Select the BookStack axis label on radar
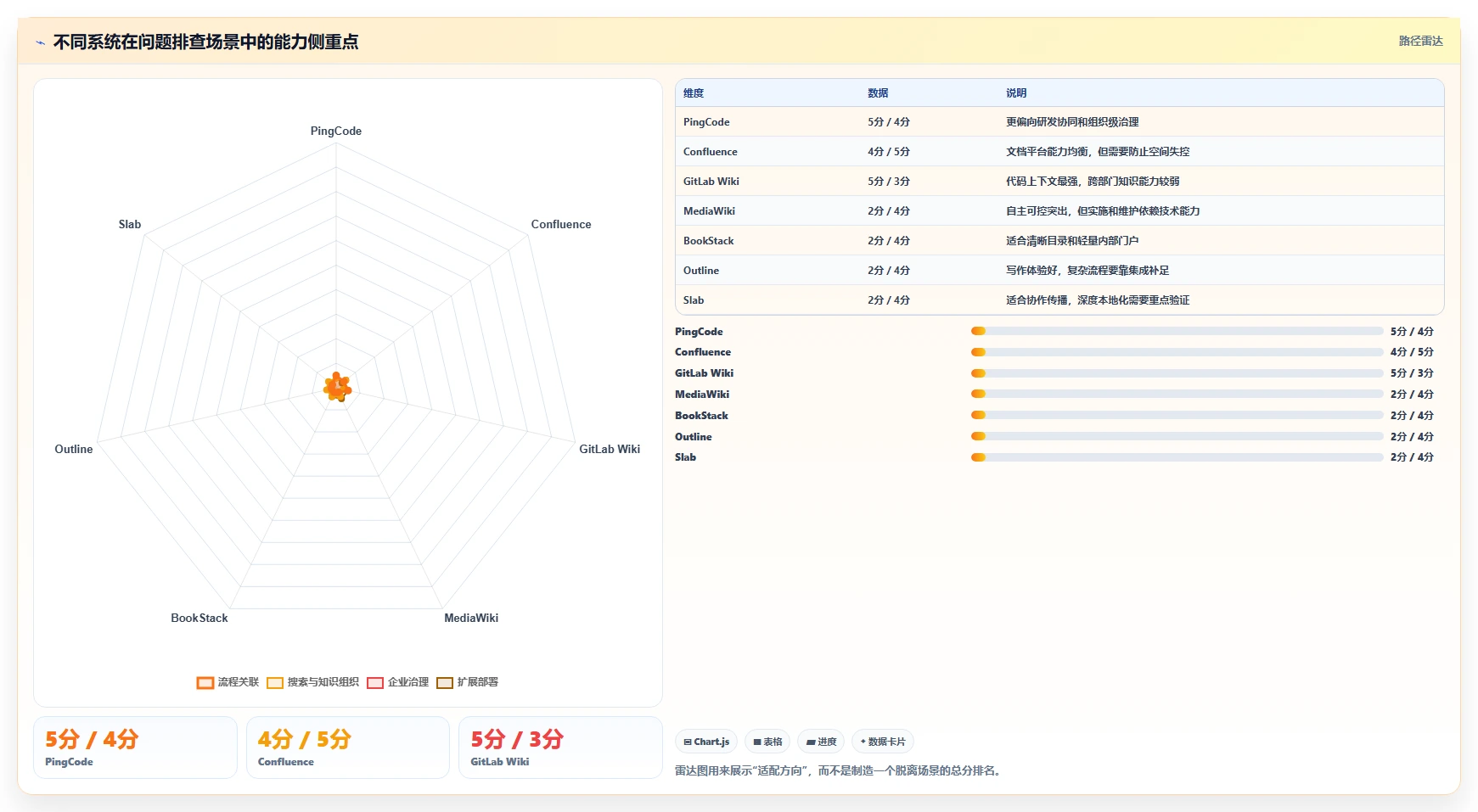Viewport: 1478px width, 812px height. pyautogui.click(x=200, y=618)
